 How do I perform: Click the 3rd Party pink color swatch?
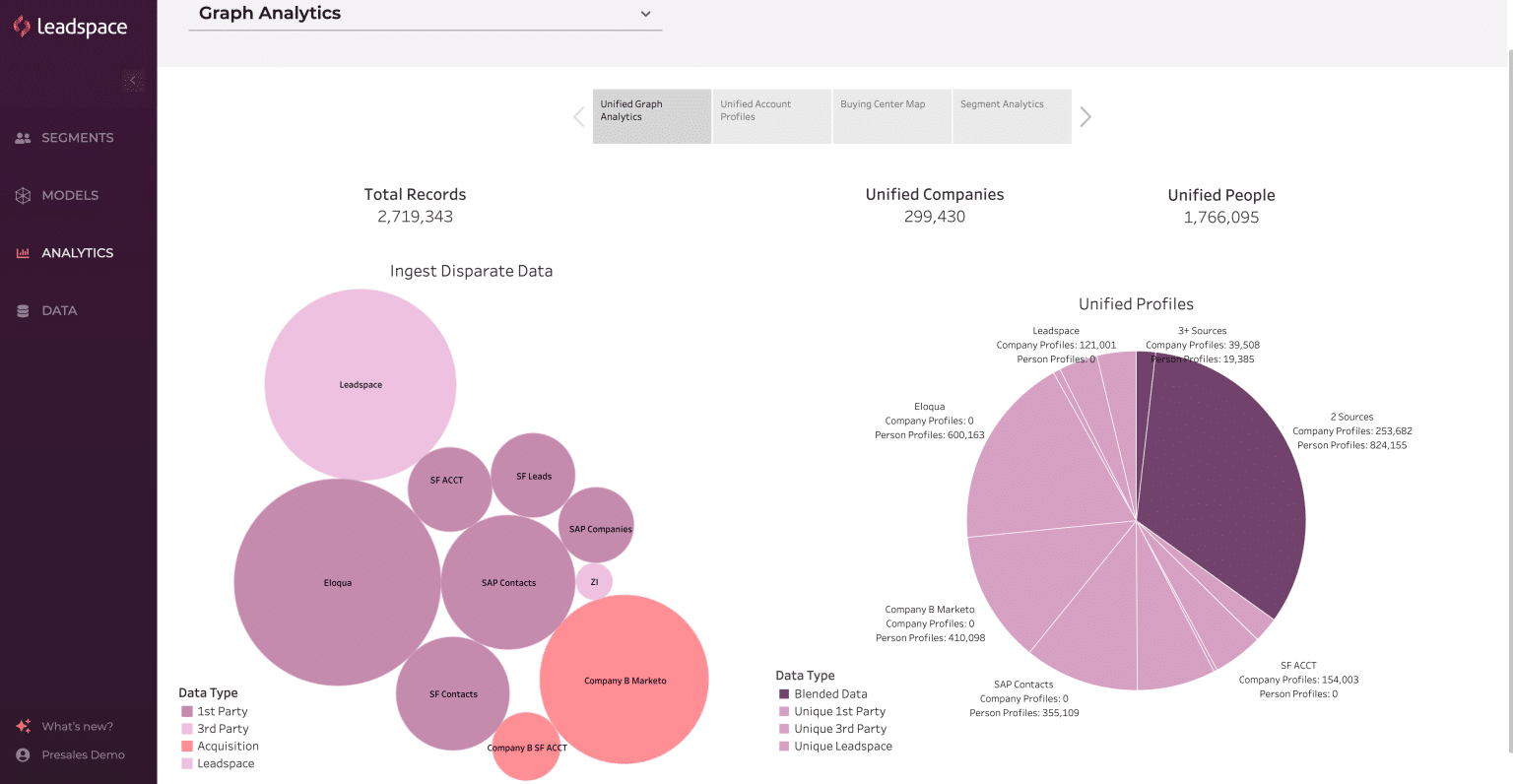[191, 728]
